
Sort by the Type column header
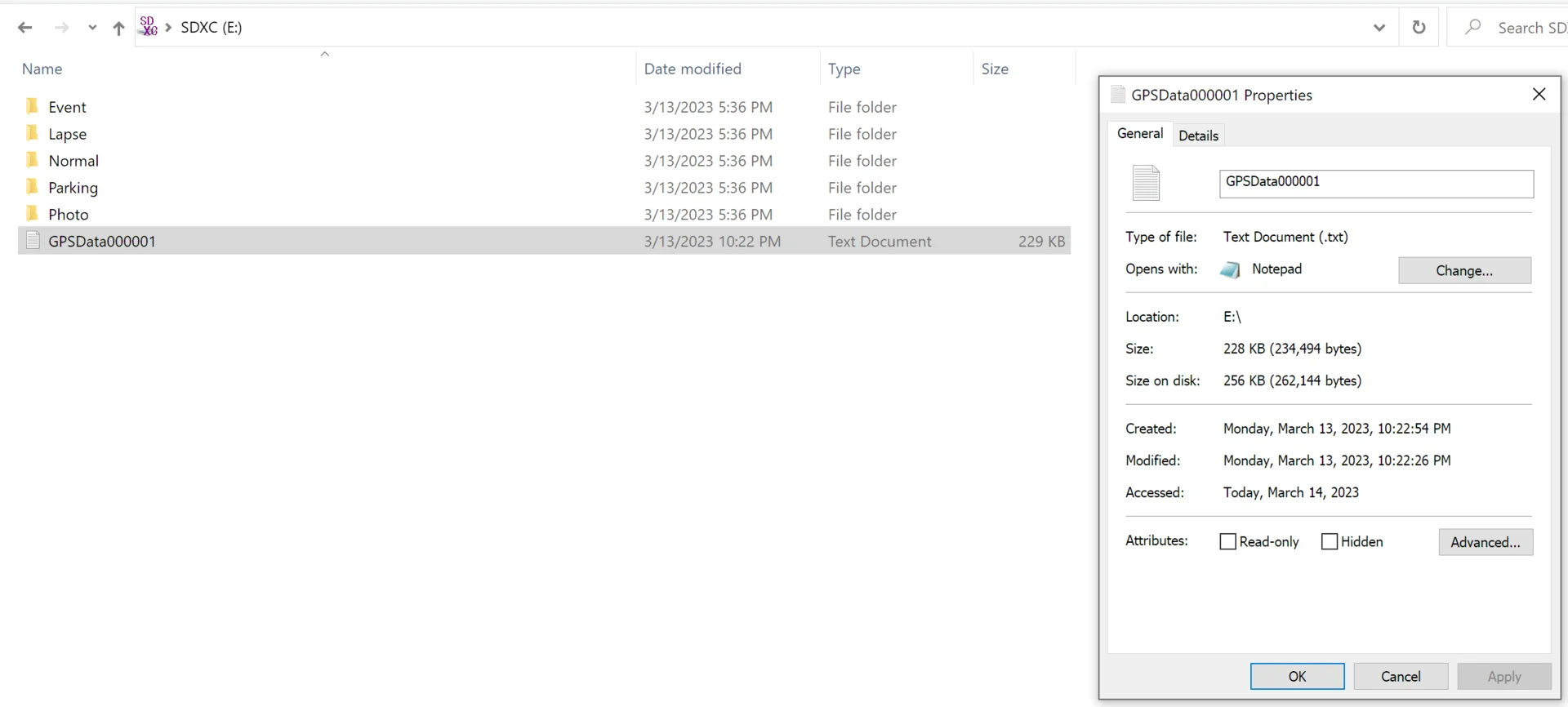click(x=844, y=69)
